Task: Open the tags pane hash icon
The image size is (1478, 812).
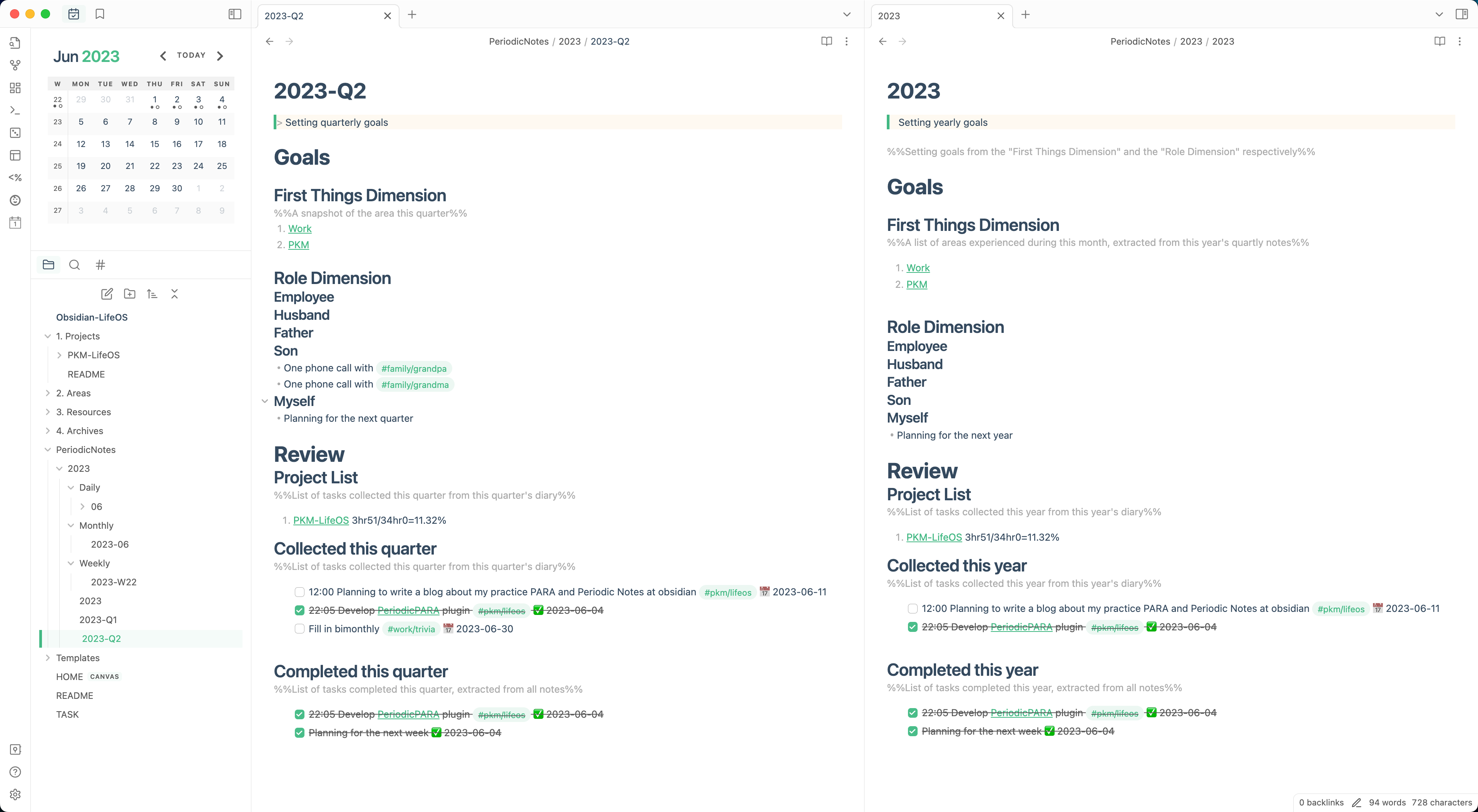Action: [x=100, y=264]
